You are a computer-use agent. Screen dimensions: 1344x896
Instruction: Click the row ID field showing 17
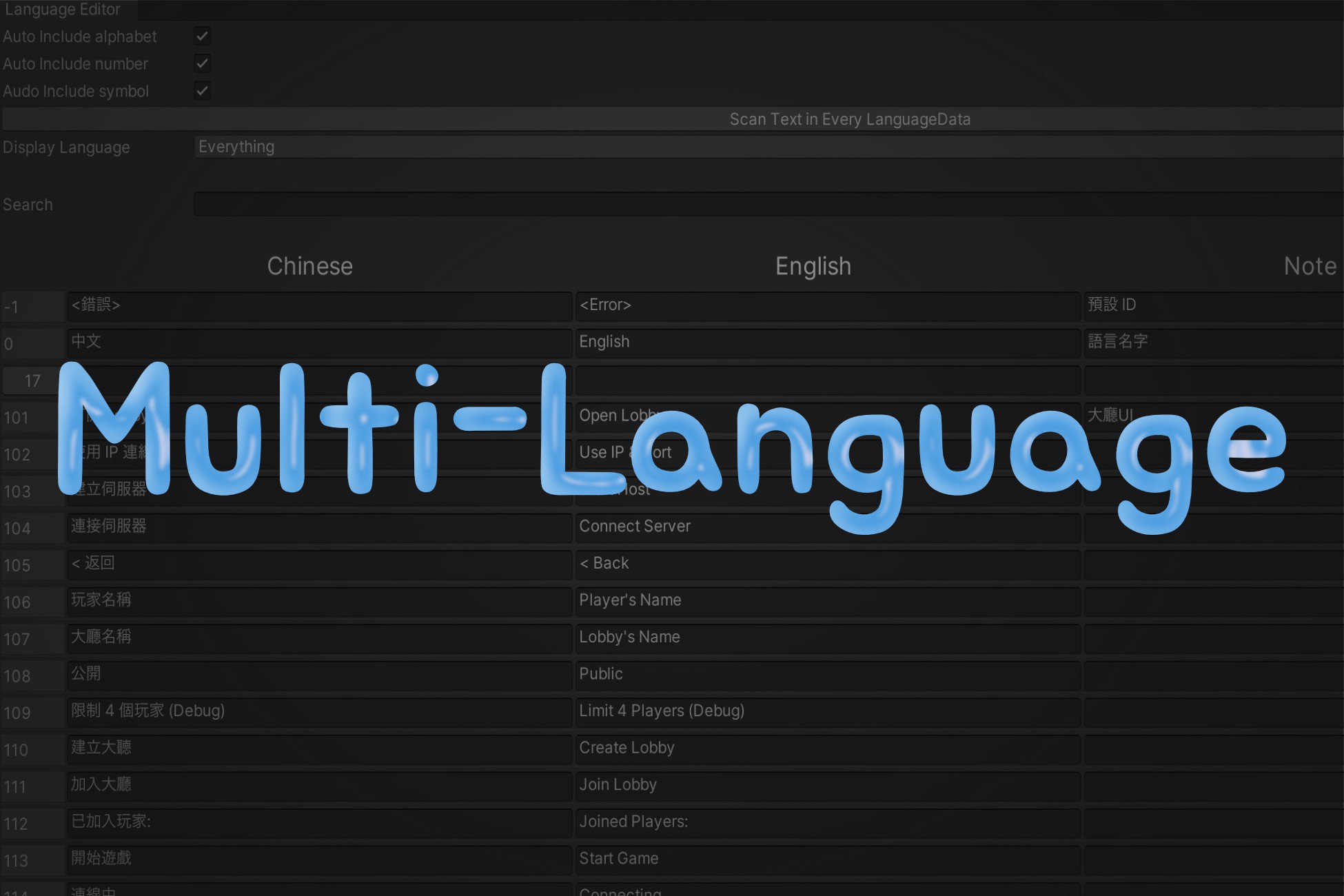point(31,380)
